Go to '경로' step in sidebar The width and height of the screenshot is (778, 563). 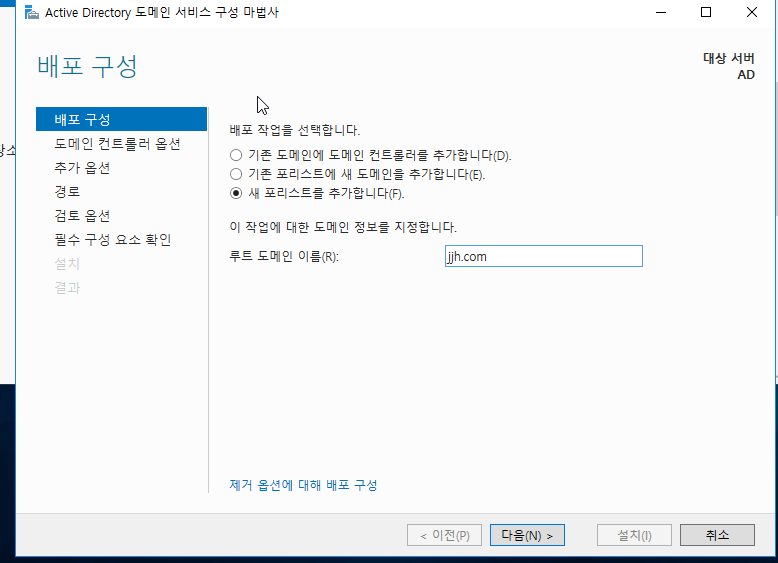pos(67,191)
